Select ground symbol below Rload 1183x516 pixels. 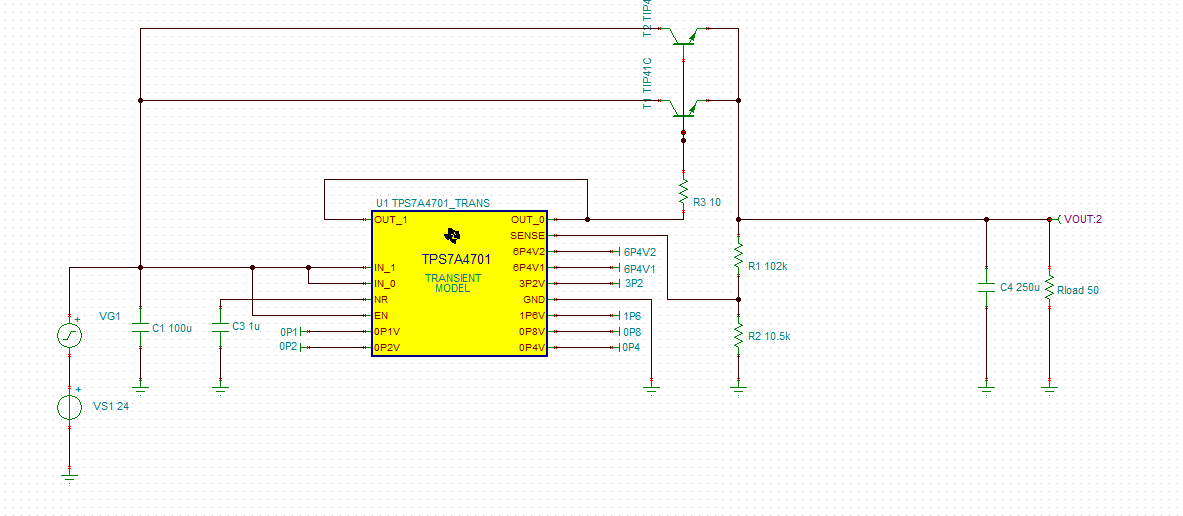(x=1049, y=389)
